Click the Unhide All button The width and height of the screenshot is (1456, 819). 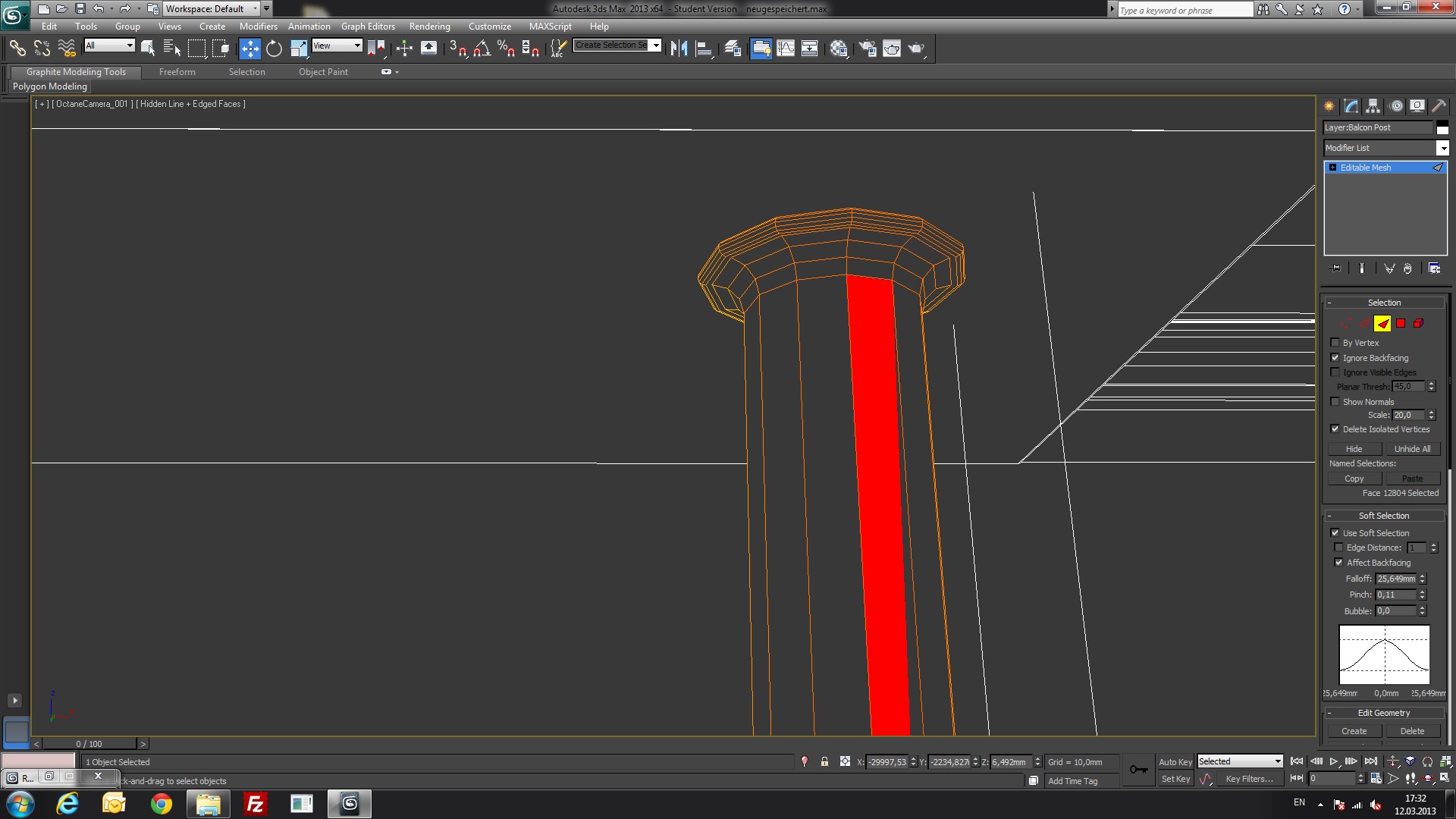tap(1412, 449)
